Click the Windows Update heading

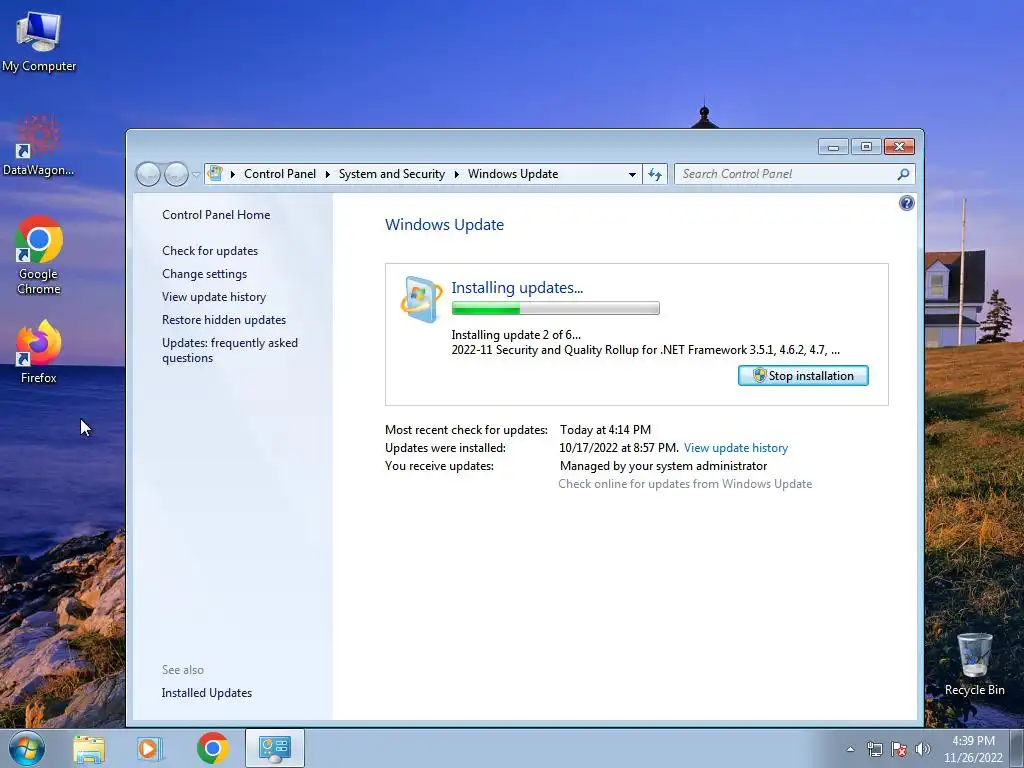point(444,225)
